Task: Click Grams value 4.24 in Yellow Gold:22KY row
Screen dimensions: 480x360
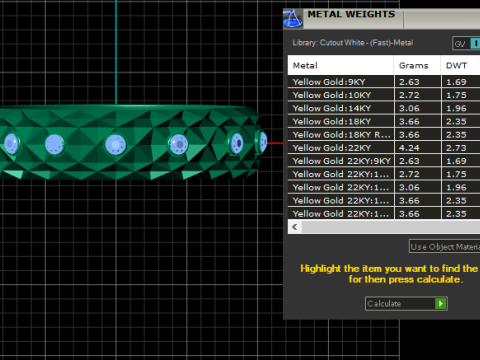Action: 409,148
